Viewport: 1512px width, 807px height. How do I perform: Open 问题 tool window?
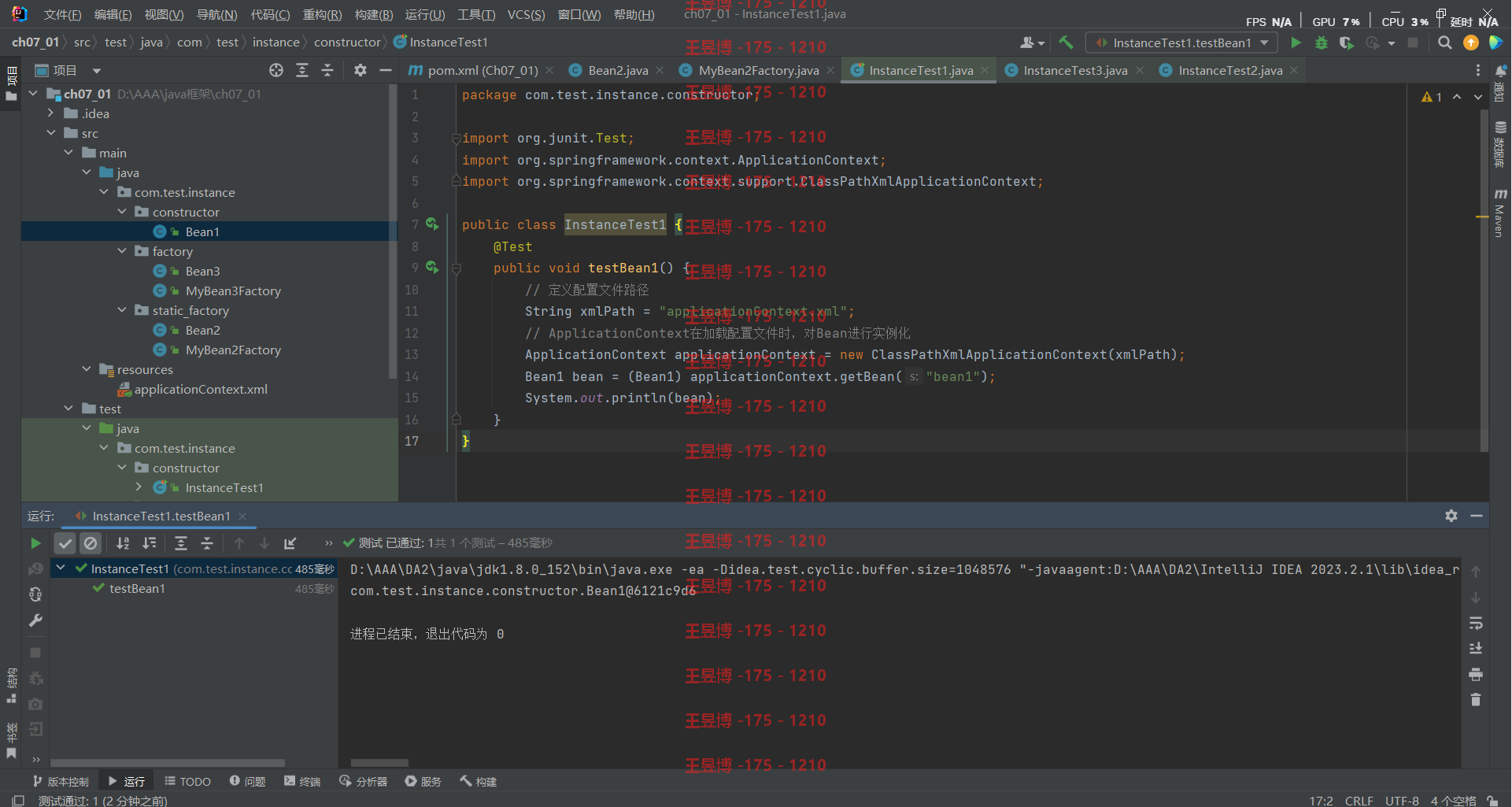point(247,782)
